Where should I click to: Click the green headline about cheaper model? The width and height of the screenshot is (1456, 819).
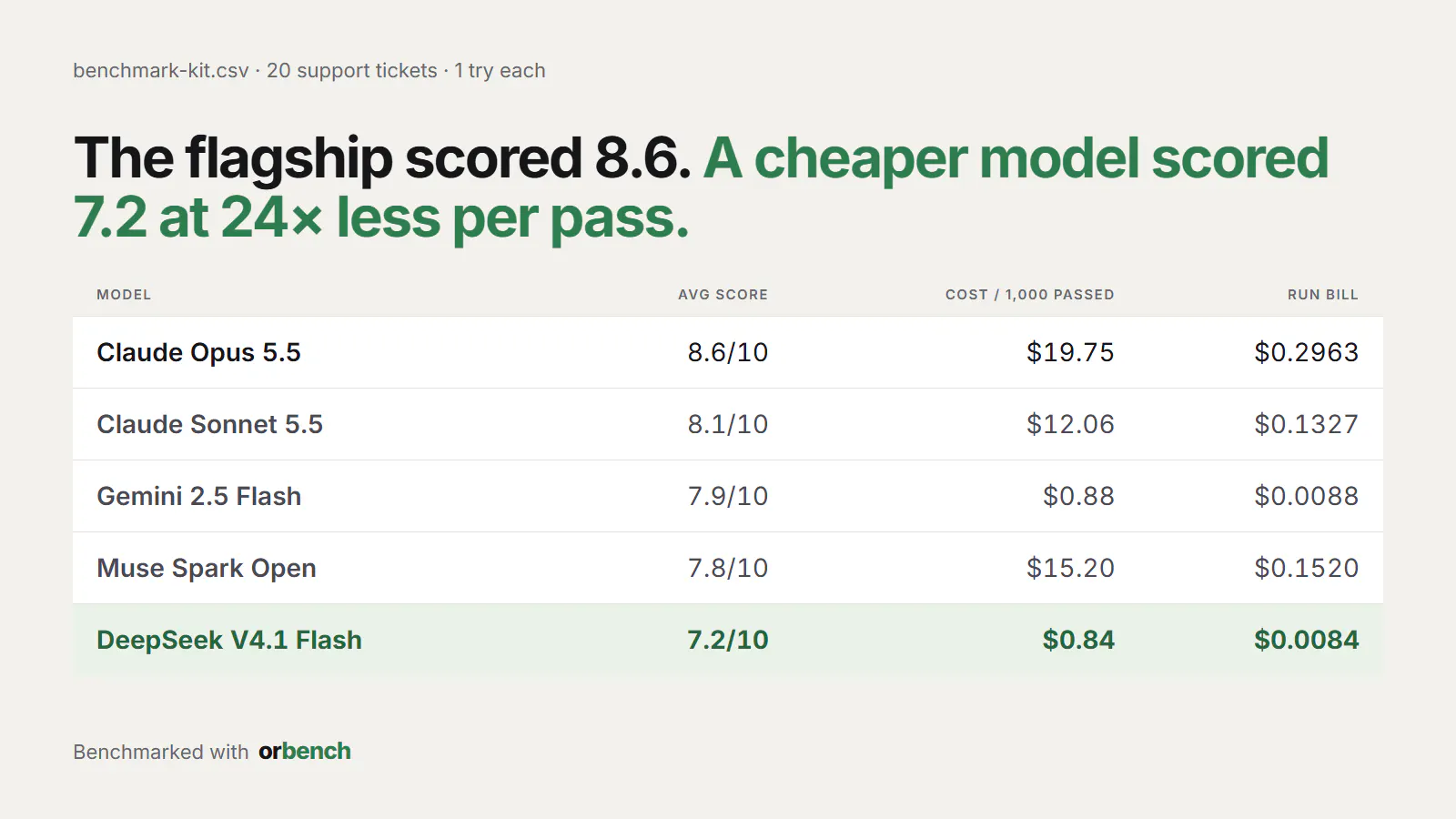click(701, 188)
